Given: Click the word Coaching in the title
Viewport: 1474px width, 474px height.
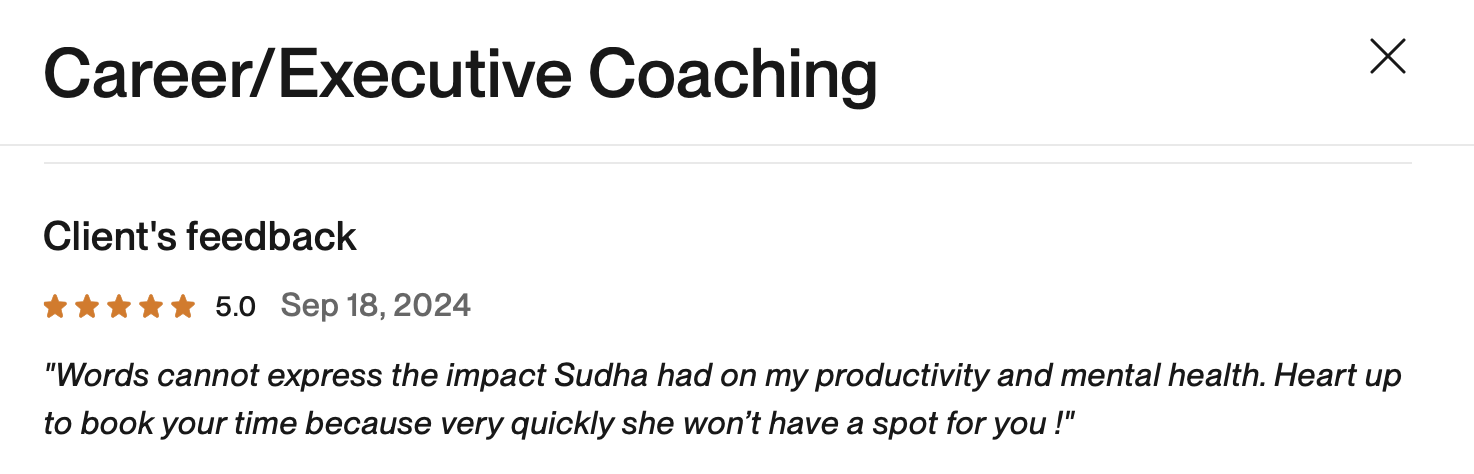Looking at the screenshot, I should 732,74.
